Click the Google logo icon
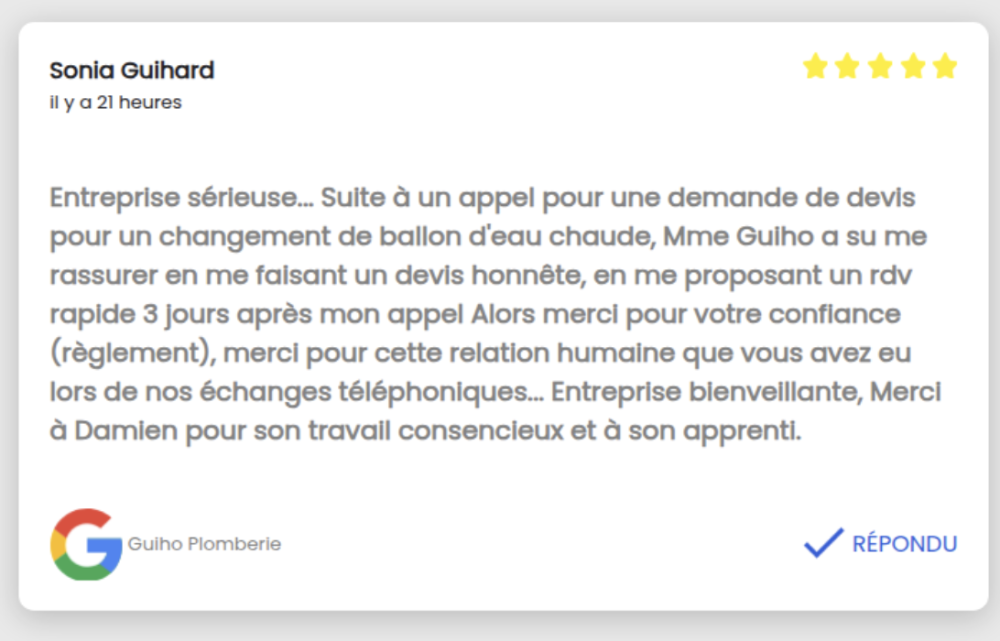The image size is (1000, 641). coord(86,544)
